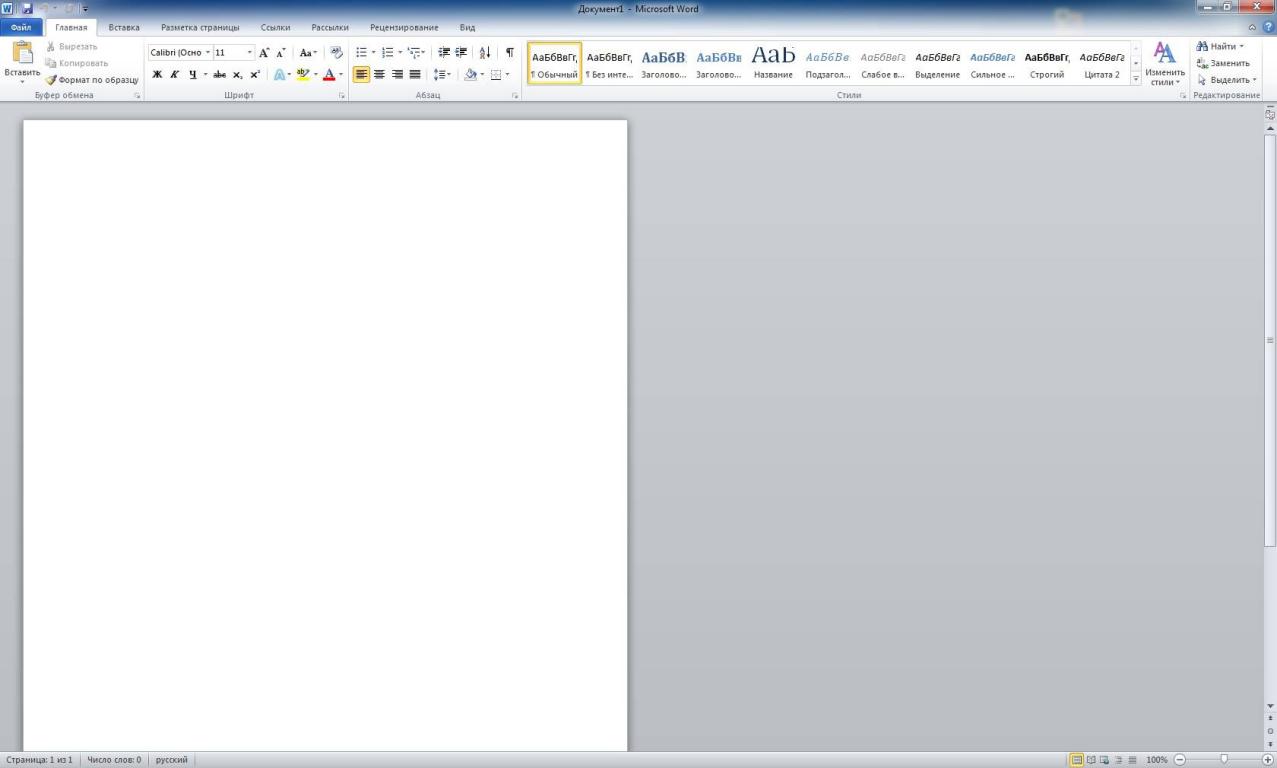Click the Format Painter (Формат по образцу) button
Screen dimensions: 1277x768
[92, 79]
